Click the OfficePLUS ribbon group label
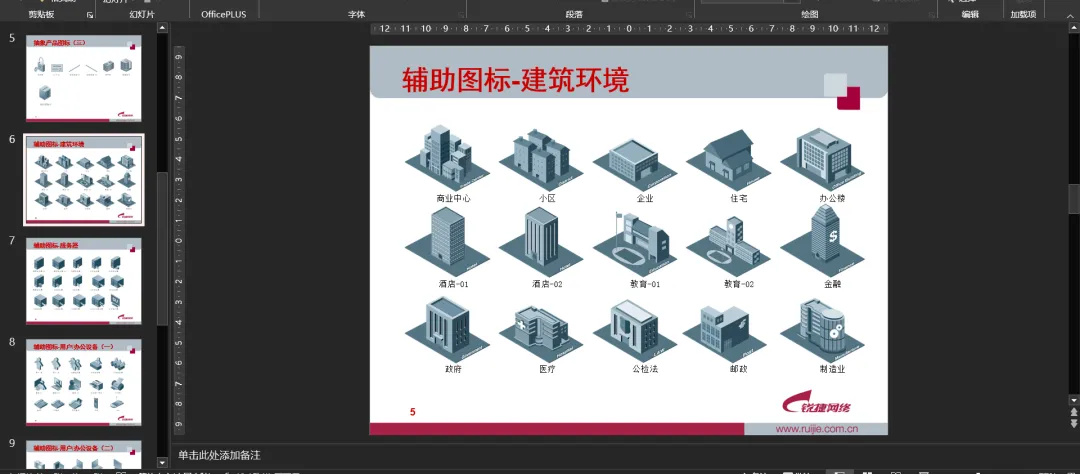 click(223, 14)
